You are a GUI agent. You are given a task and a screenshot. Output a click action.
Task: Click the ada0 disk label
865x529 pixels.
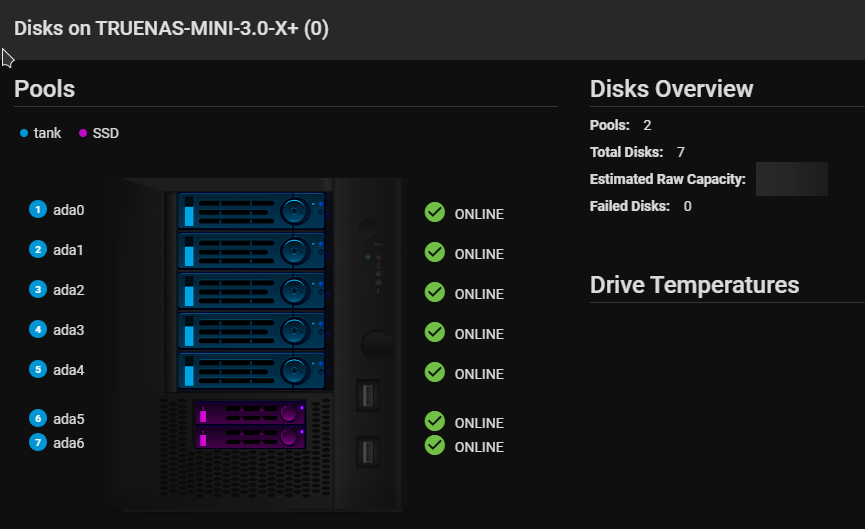tap(68, 210)
